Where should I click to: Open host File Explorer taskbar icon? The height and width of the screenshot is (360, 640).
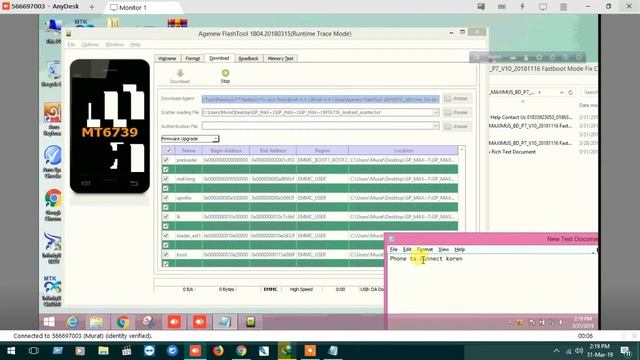pyautogui.click(x=103, y=351)
